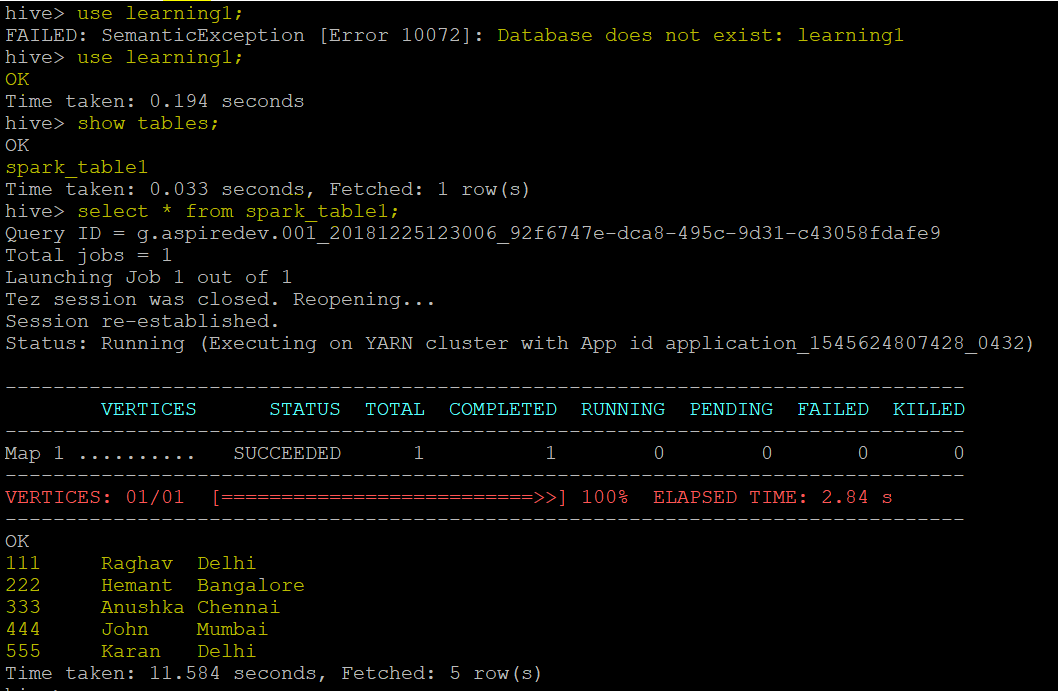
Task: Click the KILLED column header
Action: pos(928,409)
